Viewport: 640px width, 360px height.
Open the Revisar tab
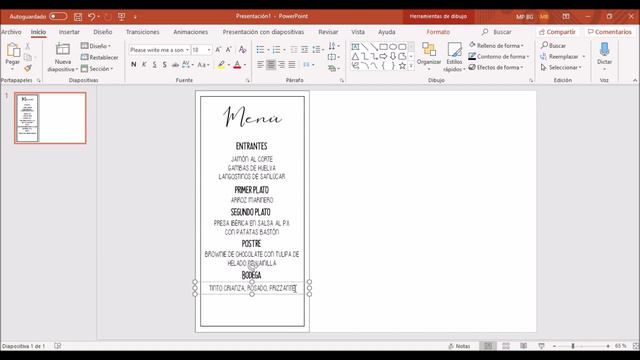(x=328, y=32)
